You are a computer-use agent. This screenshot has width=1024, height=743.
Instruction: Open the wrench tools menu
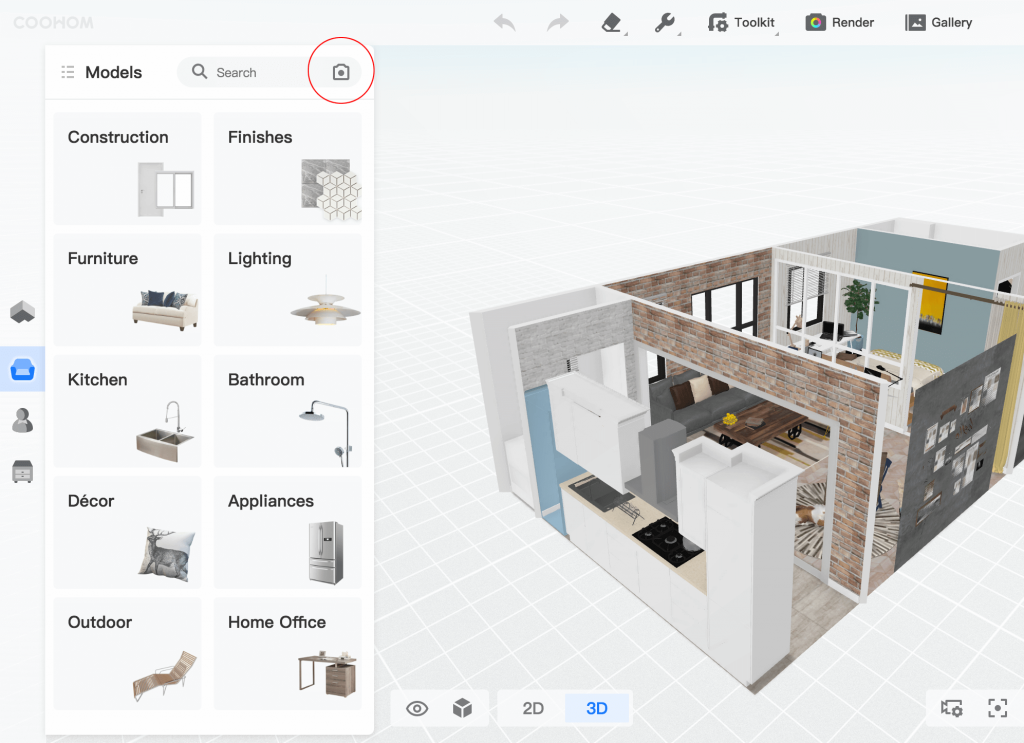(665, 23)
